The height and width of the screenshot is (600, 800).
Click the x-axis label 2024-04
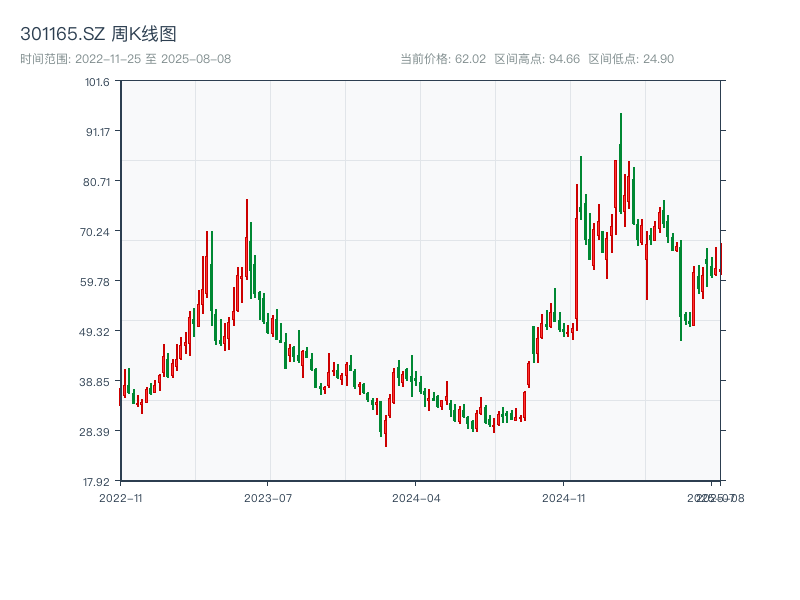(x=416, y=498)
